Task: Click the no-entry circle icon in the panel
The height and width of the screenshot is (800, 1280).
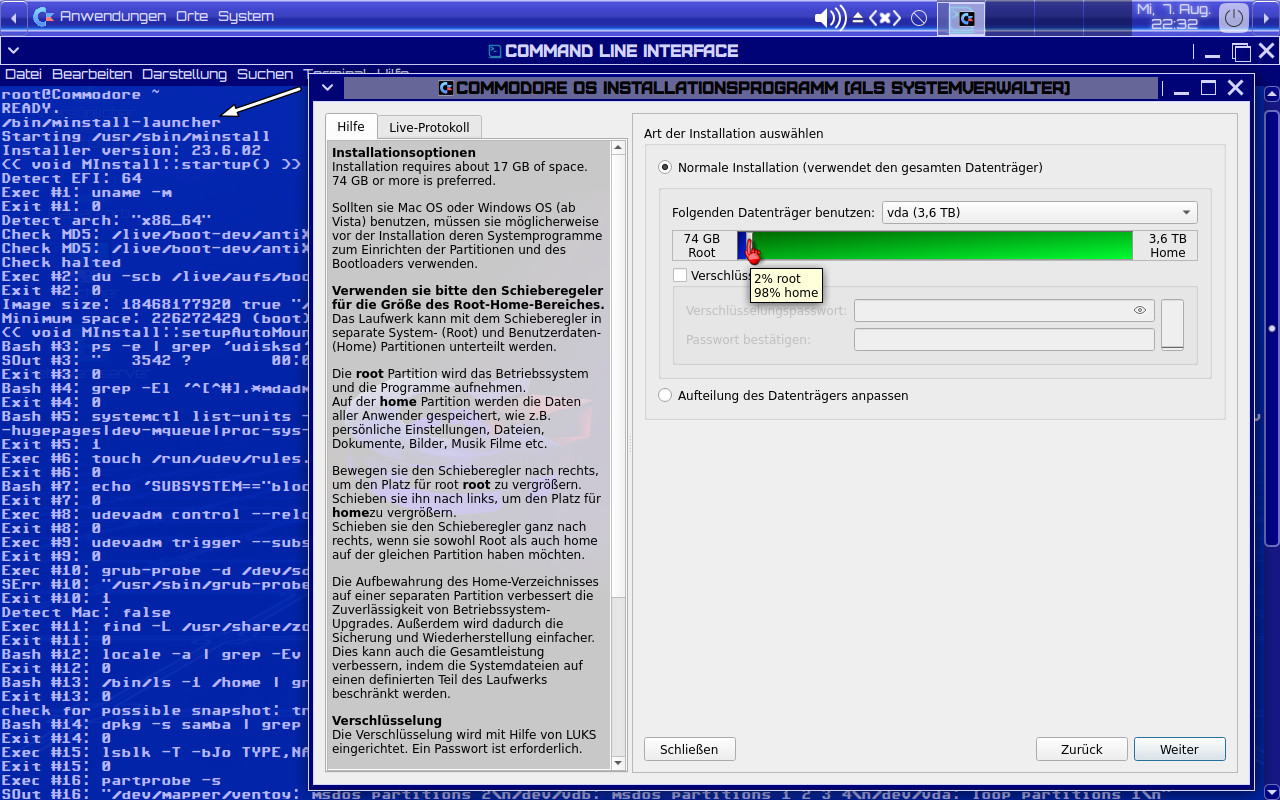Action: 918,17
